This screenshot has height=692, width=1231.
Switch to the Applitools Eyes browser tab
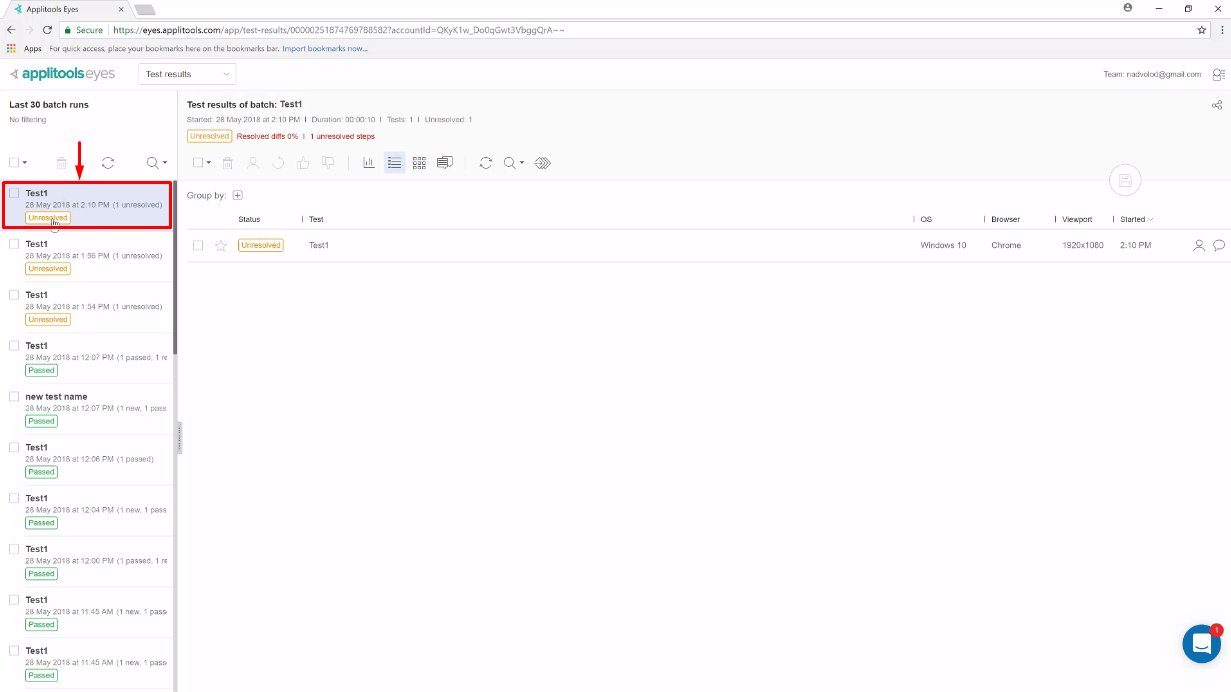pyautogui.click(x=68, y=9)
